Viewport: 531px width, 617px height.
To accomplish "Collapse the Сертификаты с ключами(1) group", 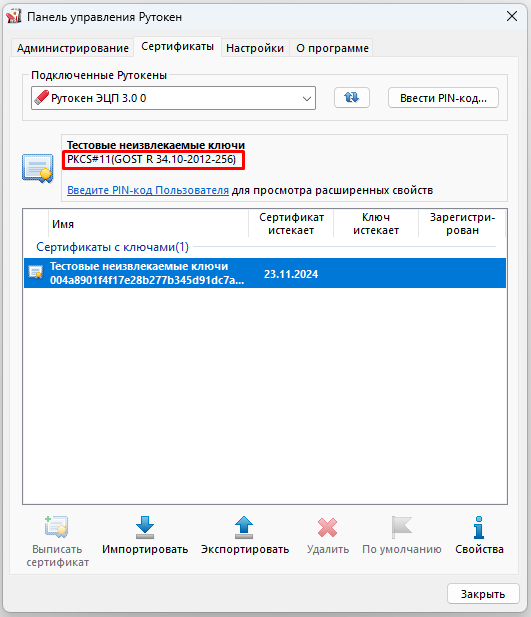I will [x=113, y=247].
